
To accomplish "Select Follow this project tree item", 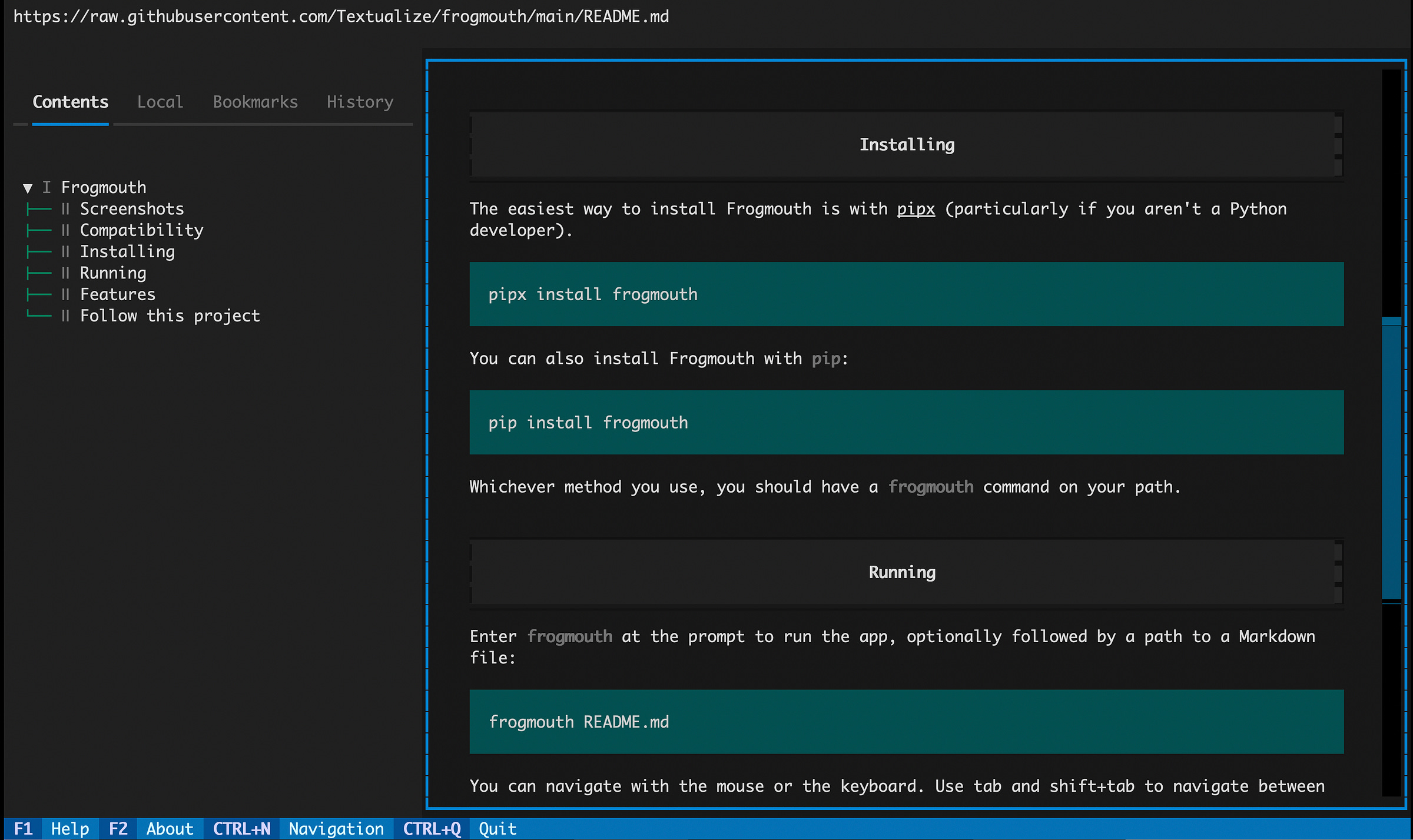I will (170, 316).
